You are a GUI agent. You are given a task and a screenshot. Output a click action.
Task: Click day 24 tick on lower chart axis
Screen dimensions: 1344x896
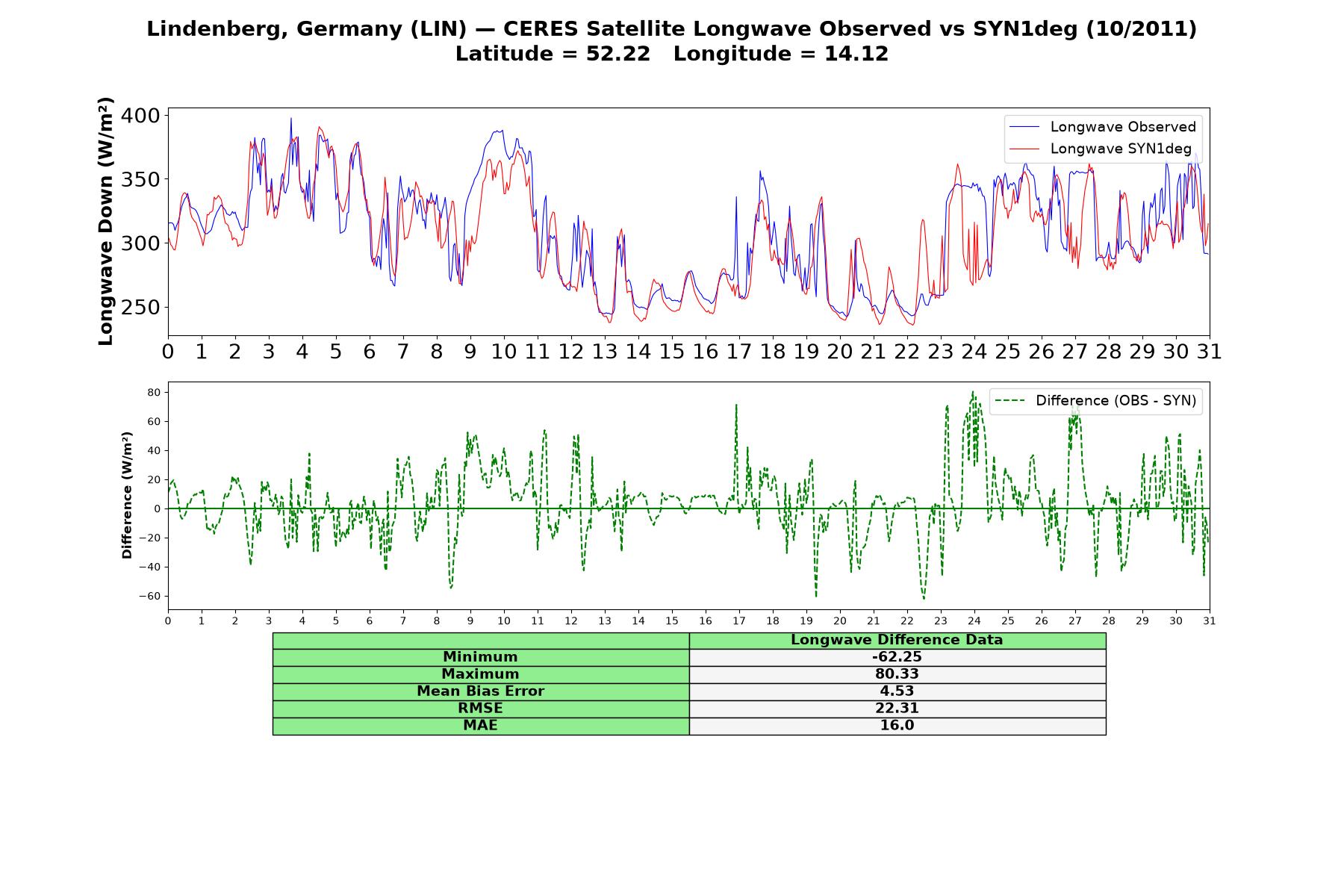click(x=974, y=621)
